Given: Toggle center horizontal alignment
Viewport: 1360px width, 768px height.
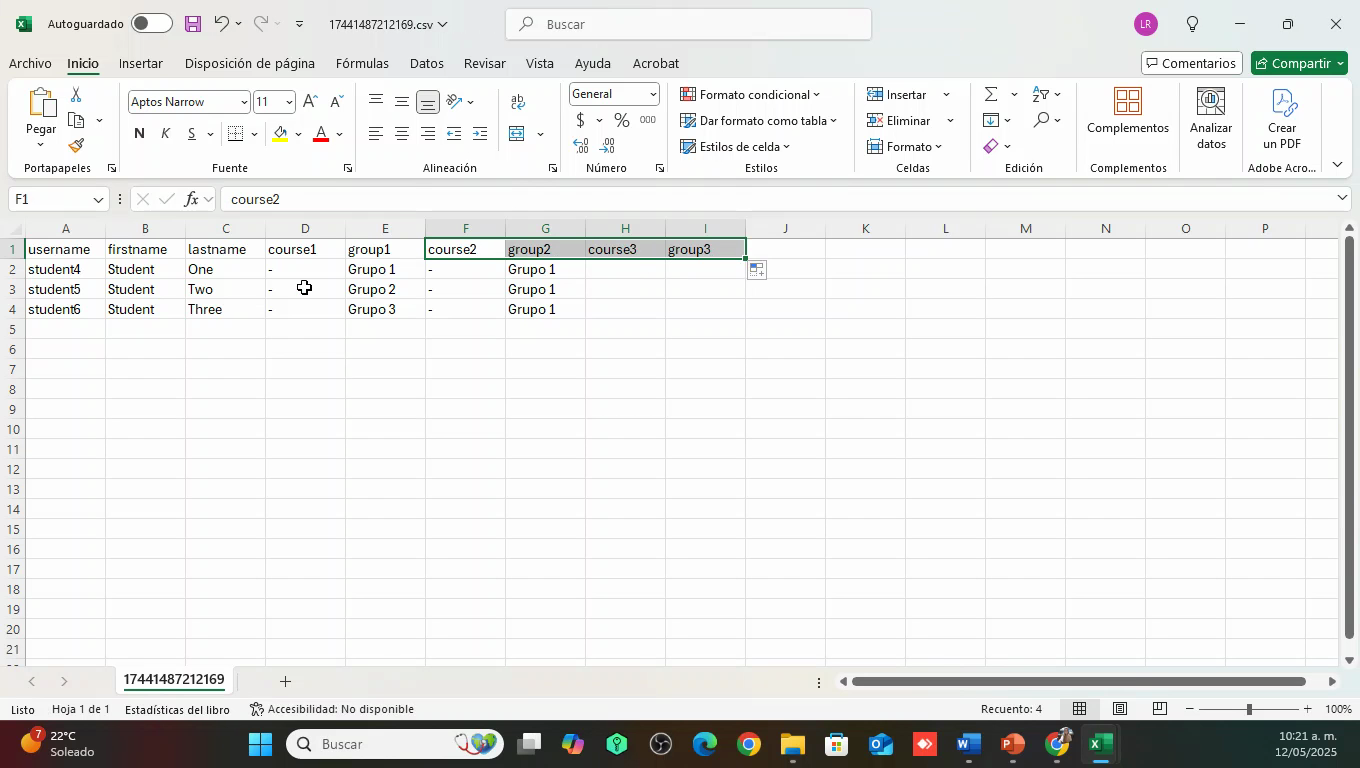Looking at the screenshot, I should point(401,134).
